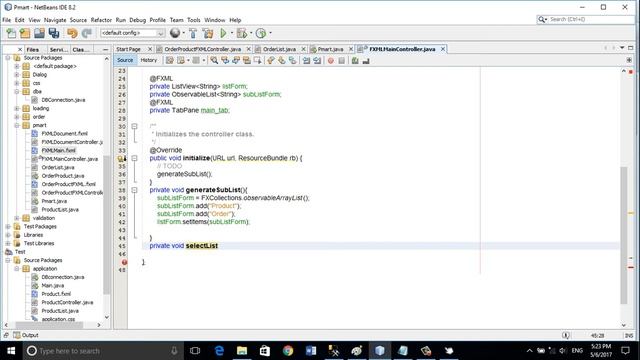Click the Profile Project toolbar icon
The height and width of the screenshot is (360, 640).
tap(261, 33)
